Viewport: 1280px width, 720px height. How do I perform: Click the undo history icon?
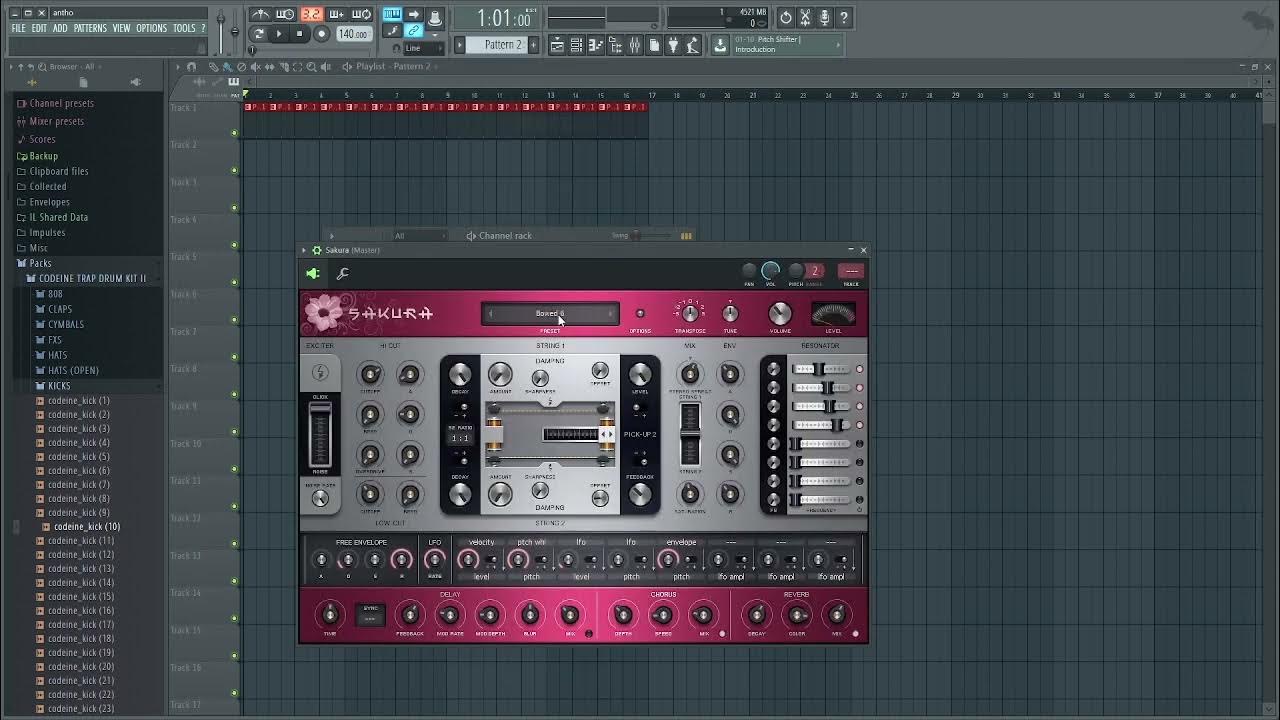(x=786, y=17)
